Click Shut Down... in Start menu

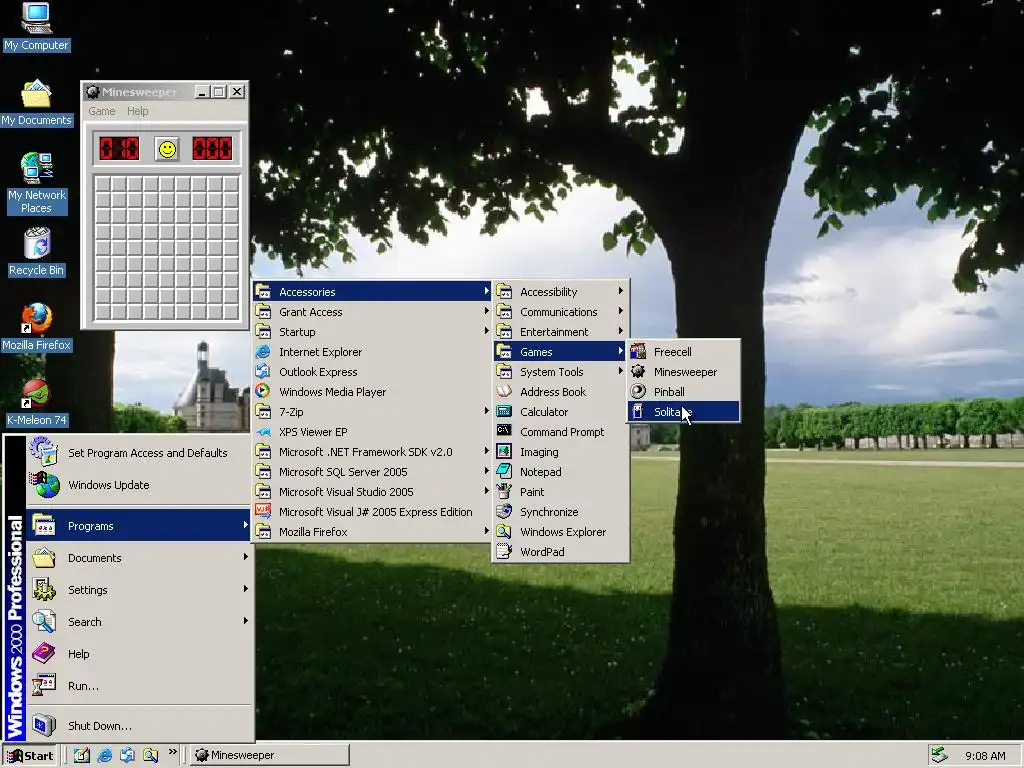[139, 726]
